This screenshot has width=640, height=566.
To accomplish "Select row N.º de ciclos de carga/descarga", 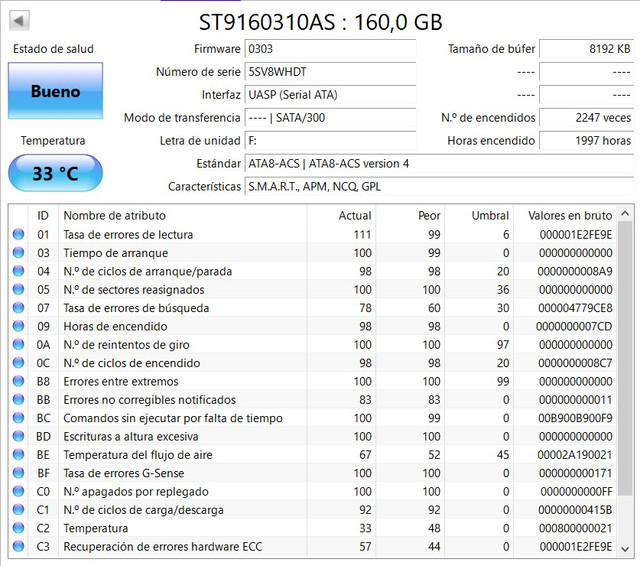I will (x=313, y=510).
